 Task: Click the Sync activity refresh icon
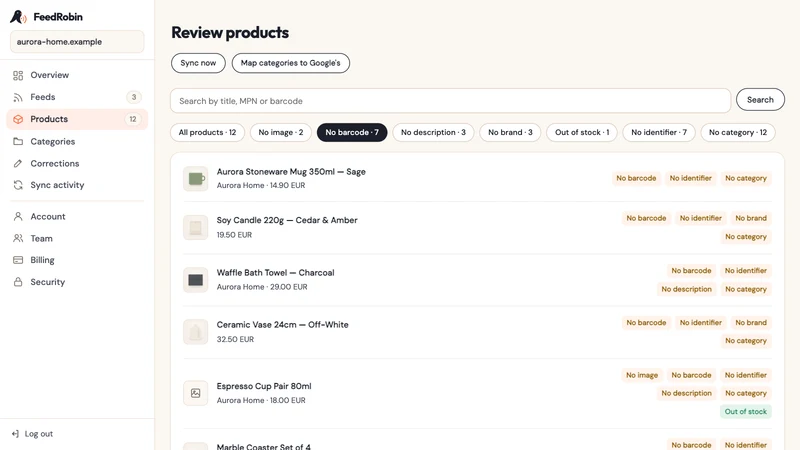pos(18,185)
